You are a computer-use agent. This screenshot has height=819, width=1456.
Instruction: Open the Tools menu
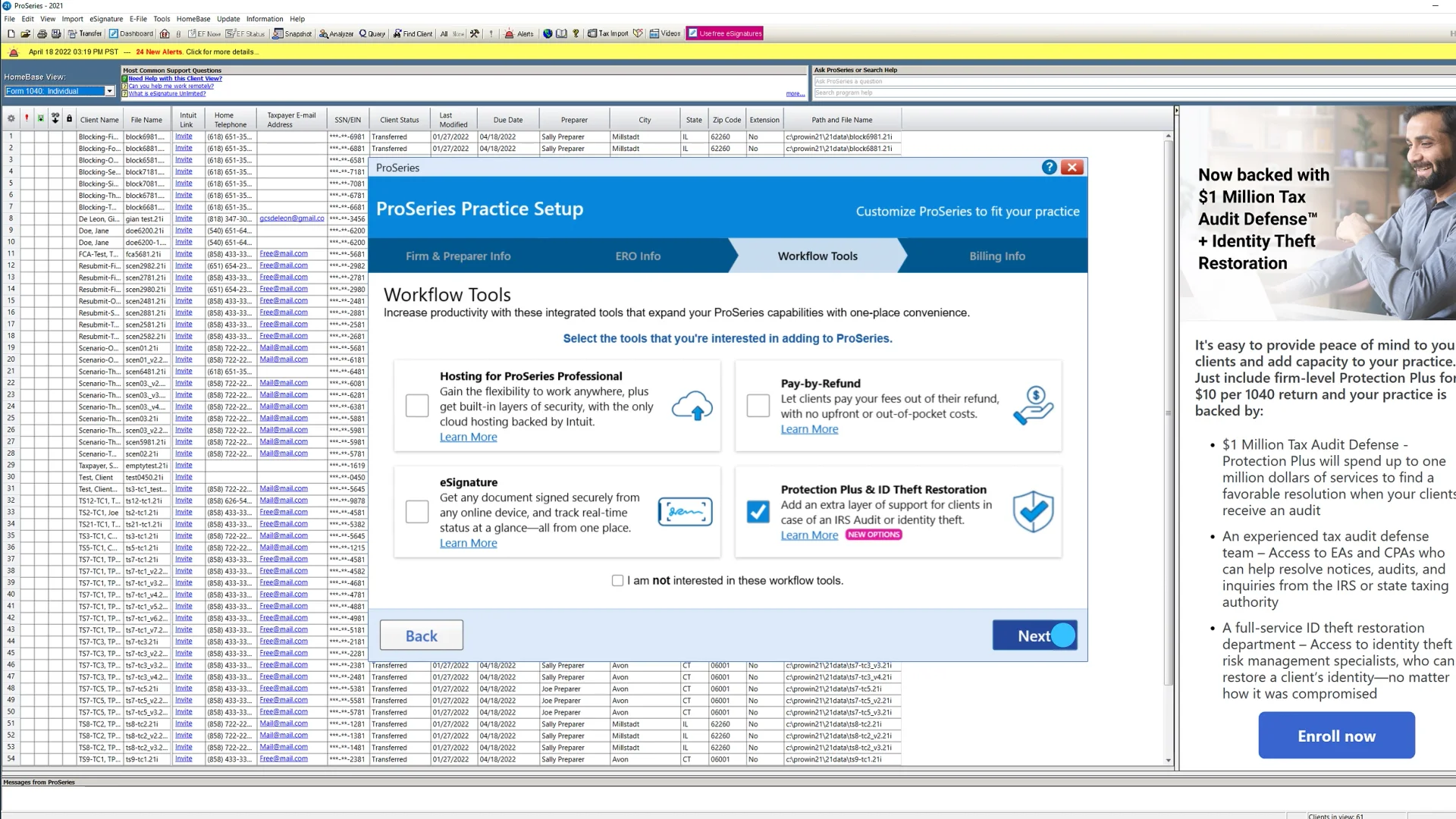pyautogui.click(x=161, y=18)
